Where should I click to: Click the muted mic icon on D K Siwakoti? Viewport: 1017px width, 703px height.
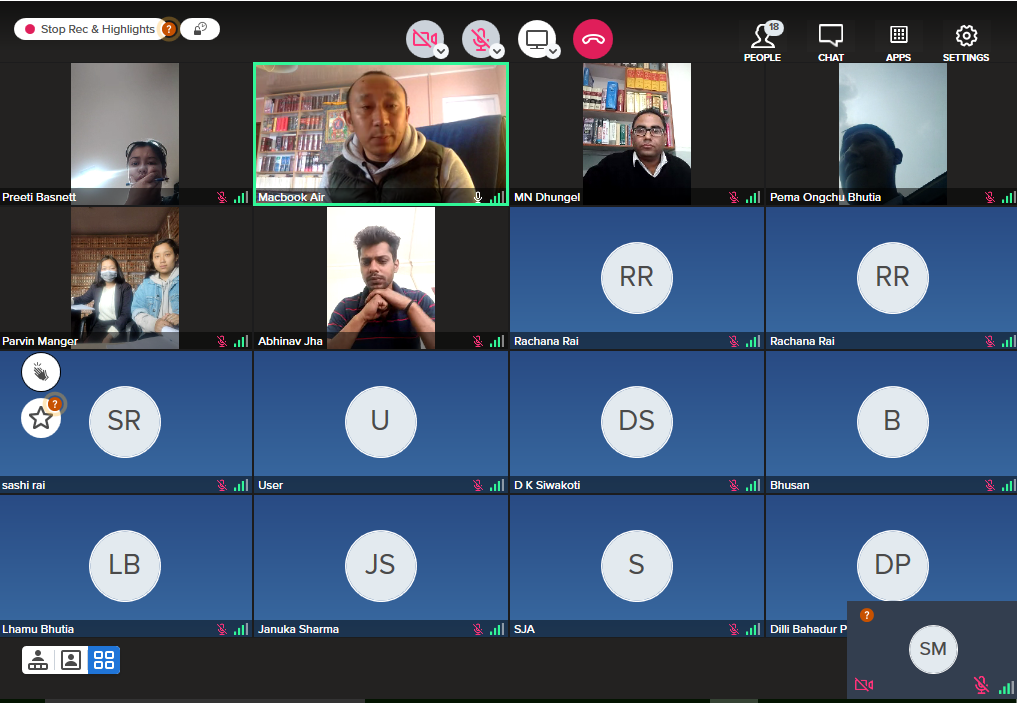click(734, 485)
